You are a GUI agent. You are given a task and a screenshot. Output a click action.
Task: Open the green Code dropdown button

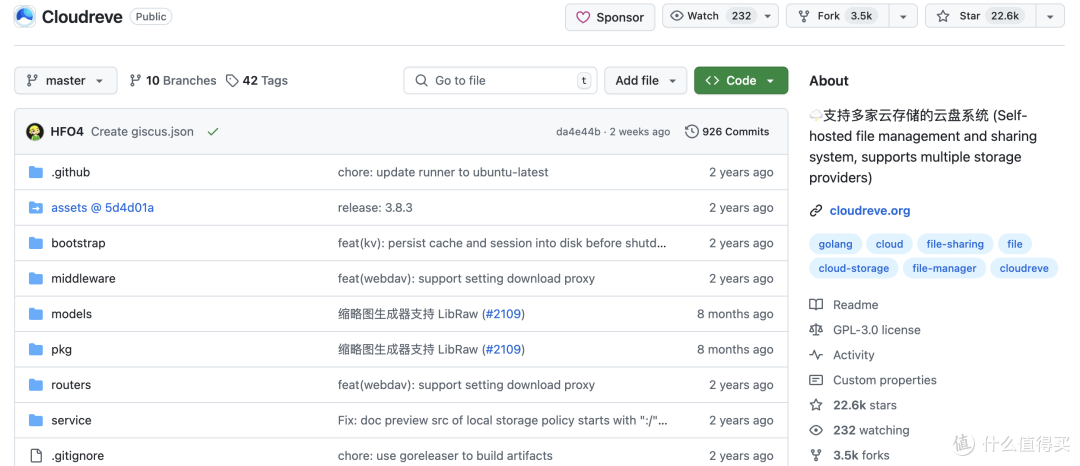[x=741, y=81]
